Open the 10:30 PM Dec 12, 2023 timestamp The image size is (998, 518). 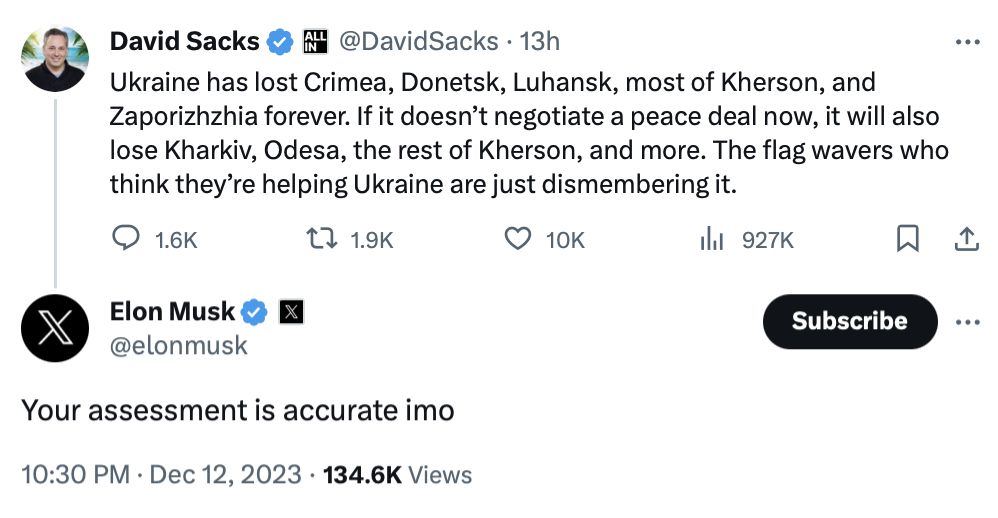point(161,473)
